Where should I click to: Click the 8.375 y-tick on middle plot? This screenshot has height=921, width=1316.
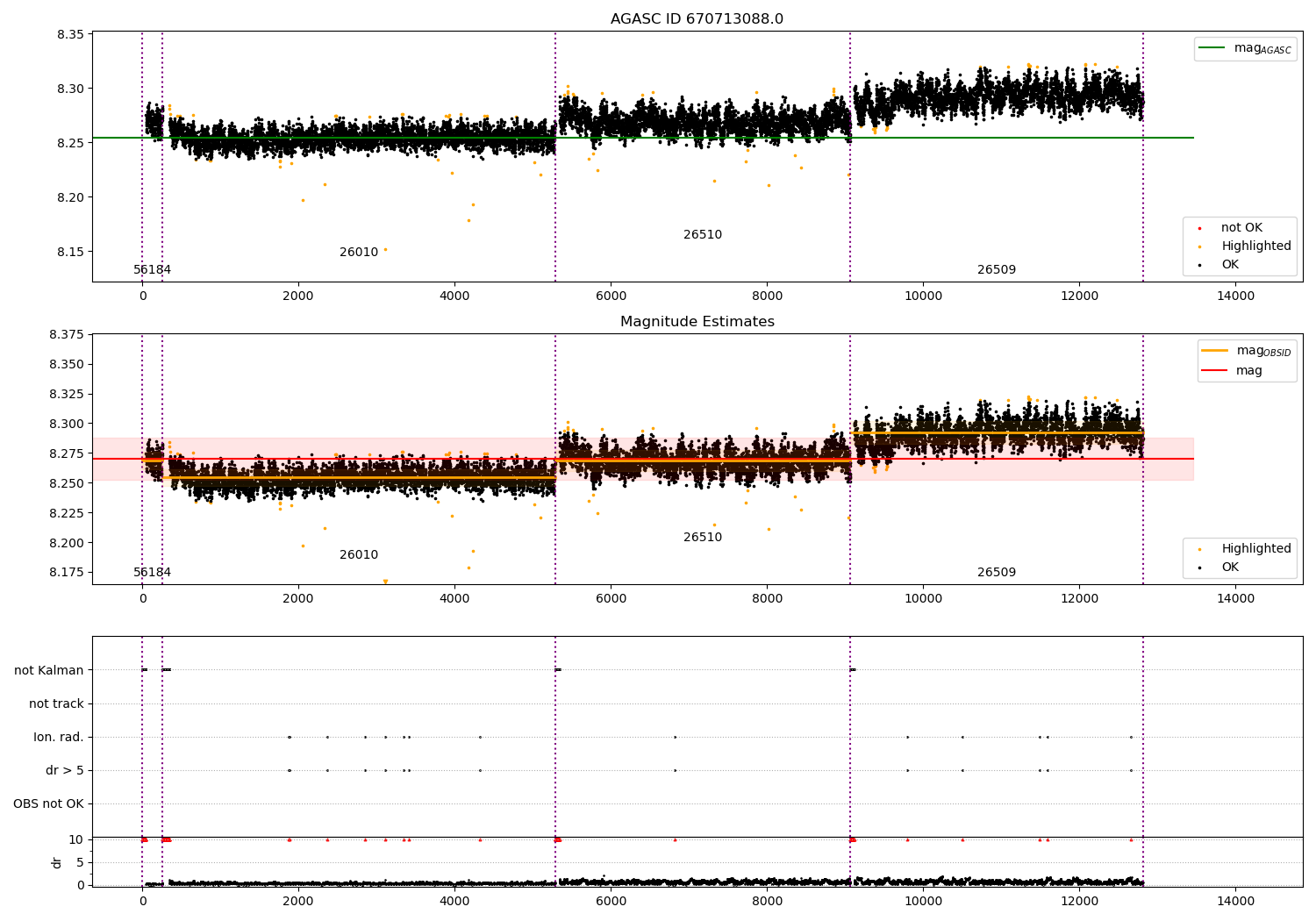(68, 335)
